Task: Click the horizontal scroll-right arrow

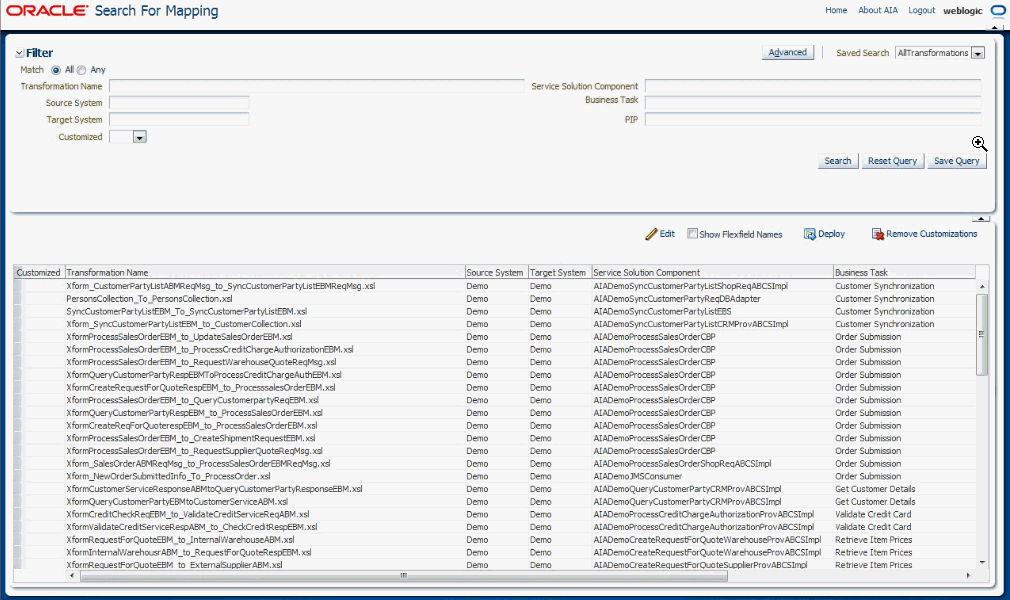Action: tap(968, 576)
